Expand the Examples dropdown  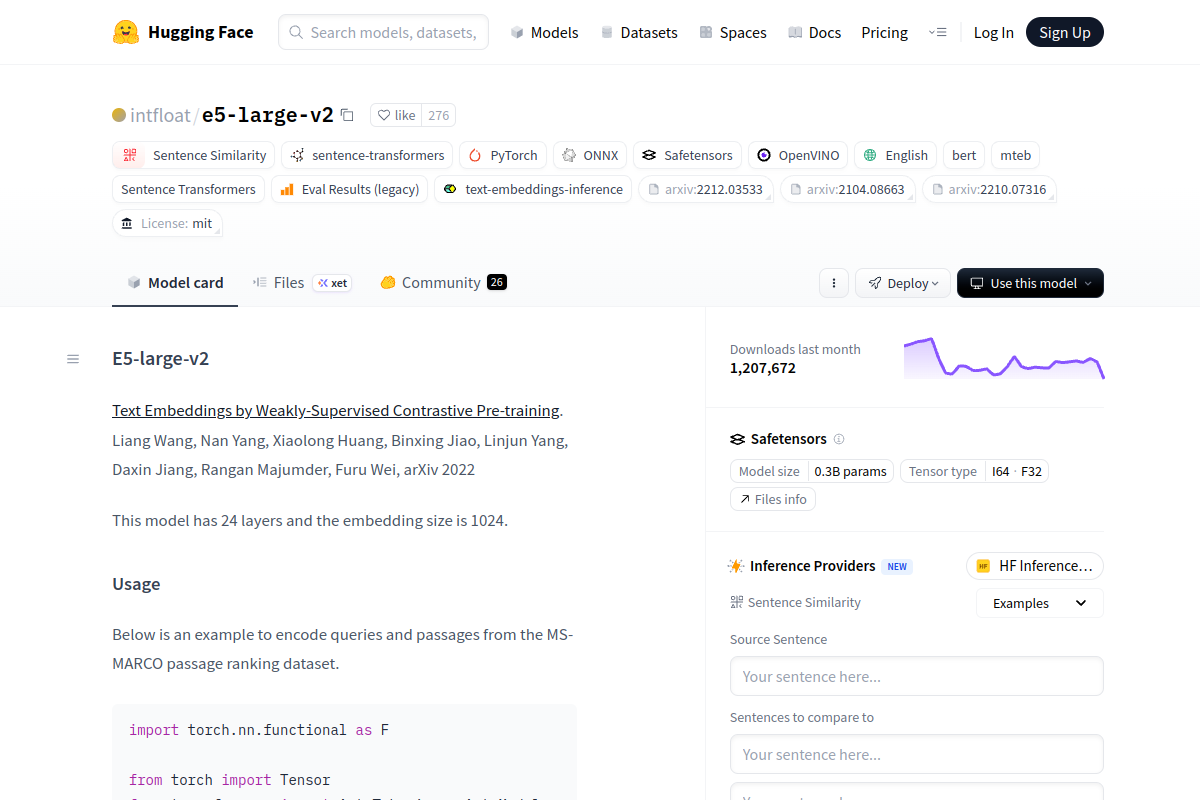point(1039,603)
